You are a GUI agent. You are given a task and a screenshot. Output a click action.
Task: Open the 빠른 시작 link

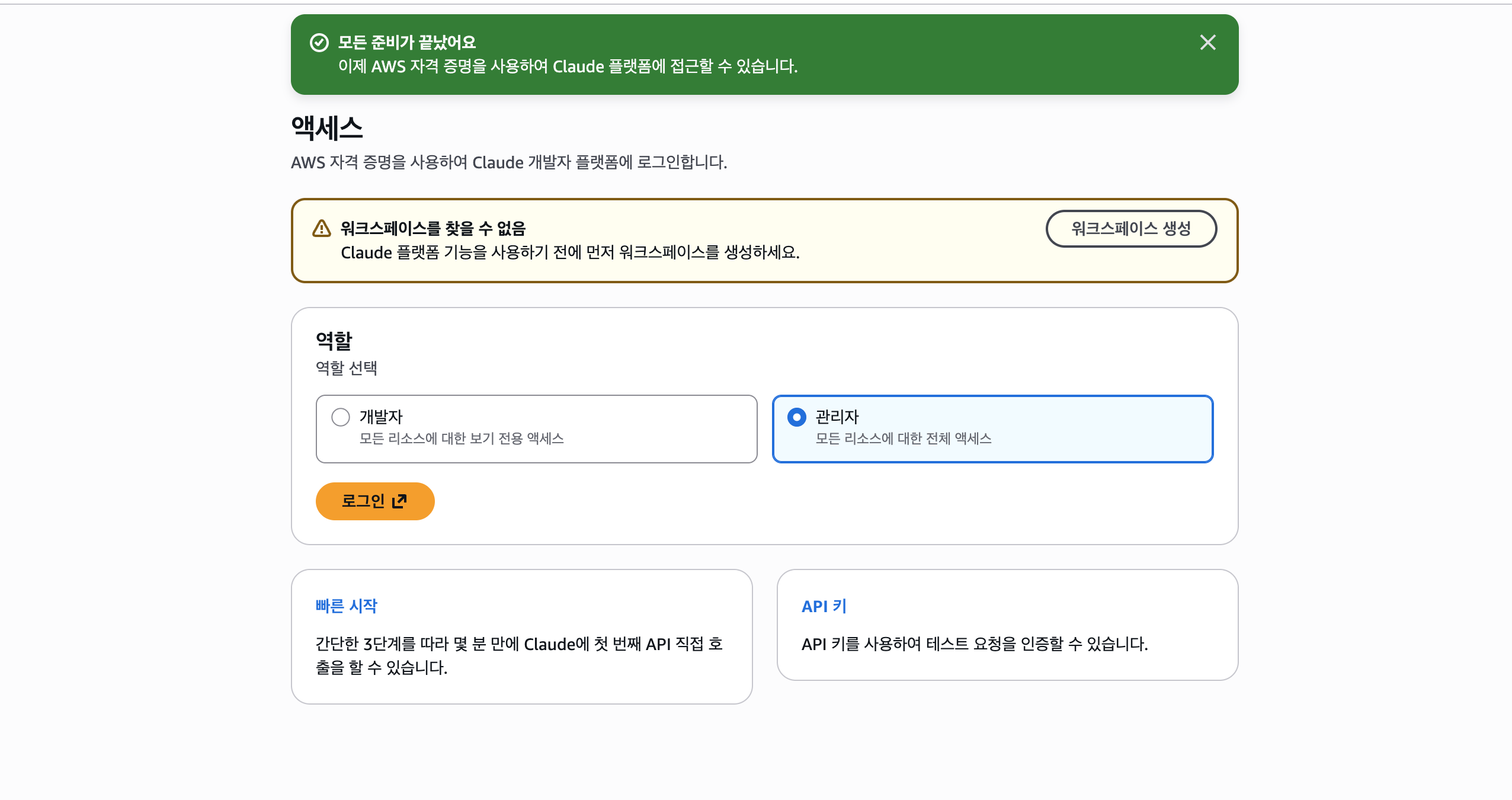tap(347, 606)
